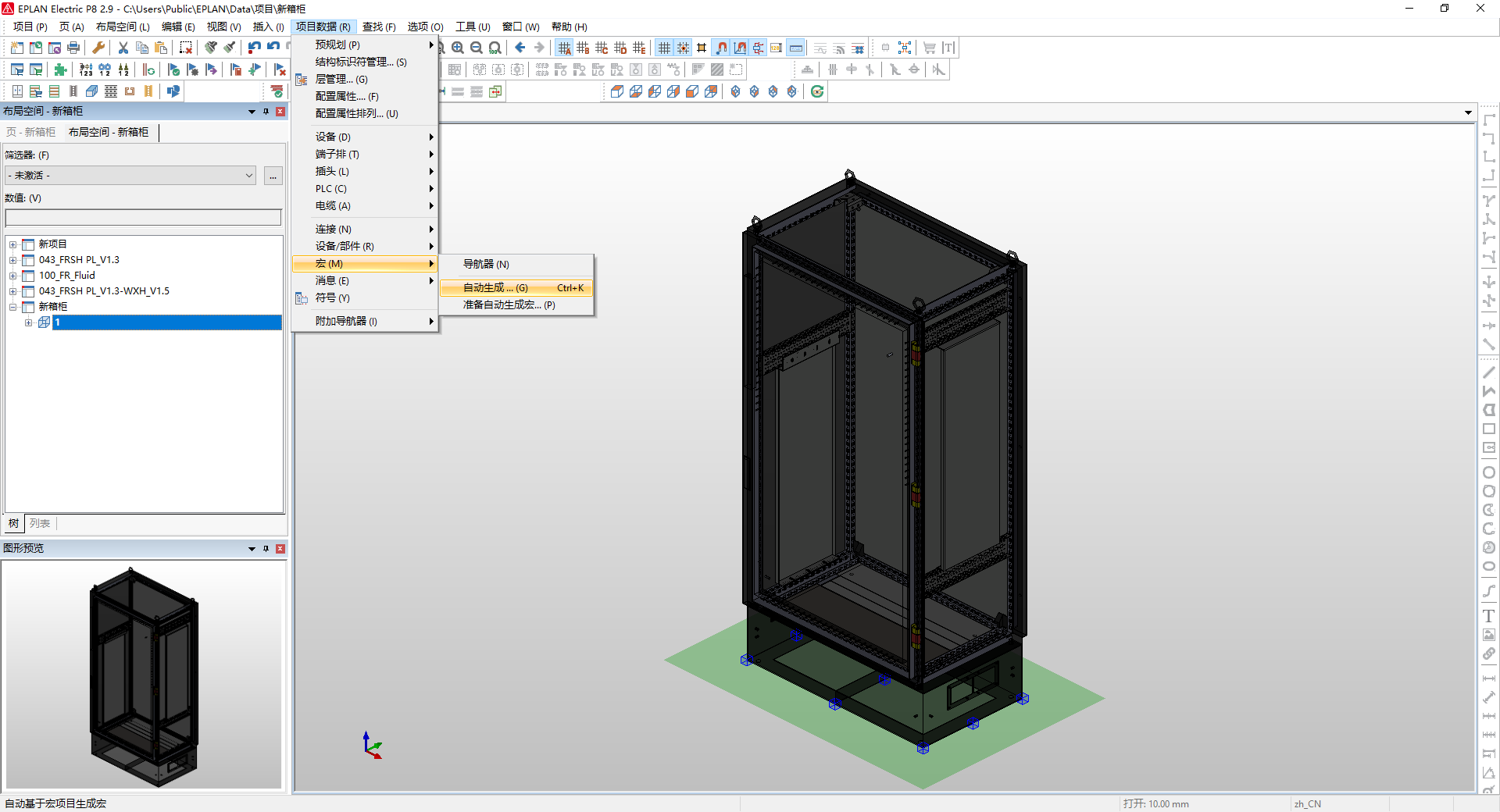Toggle snap to grid A
Image resolution: width=1500 pixels, height=812 pixels.
click(x=565, y=48)
